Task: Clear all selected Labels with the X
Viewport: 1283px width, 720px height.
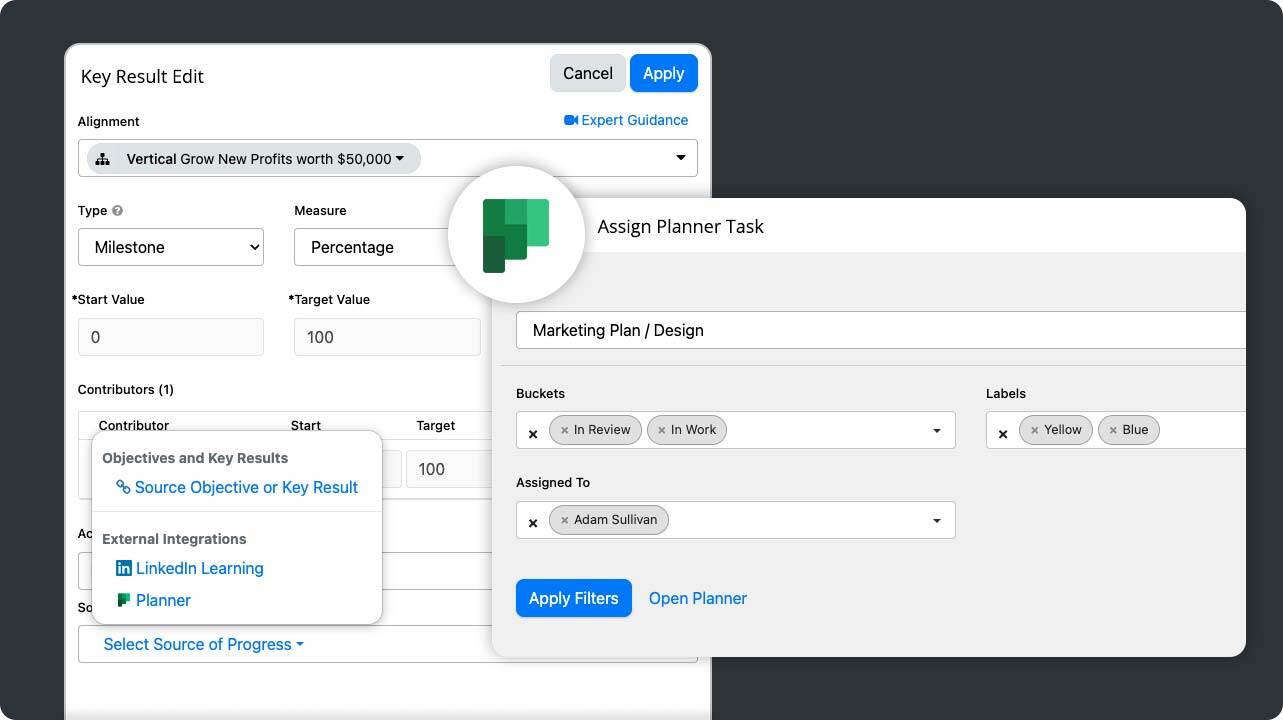Action: click(x=1003, y=434)
